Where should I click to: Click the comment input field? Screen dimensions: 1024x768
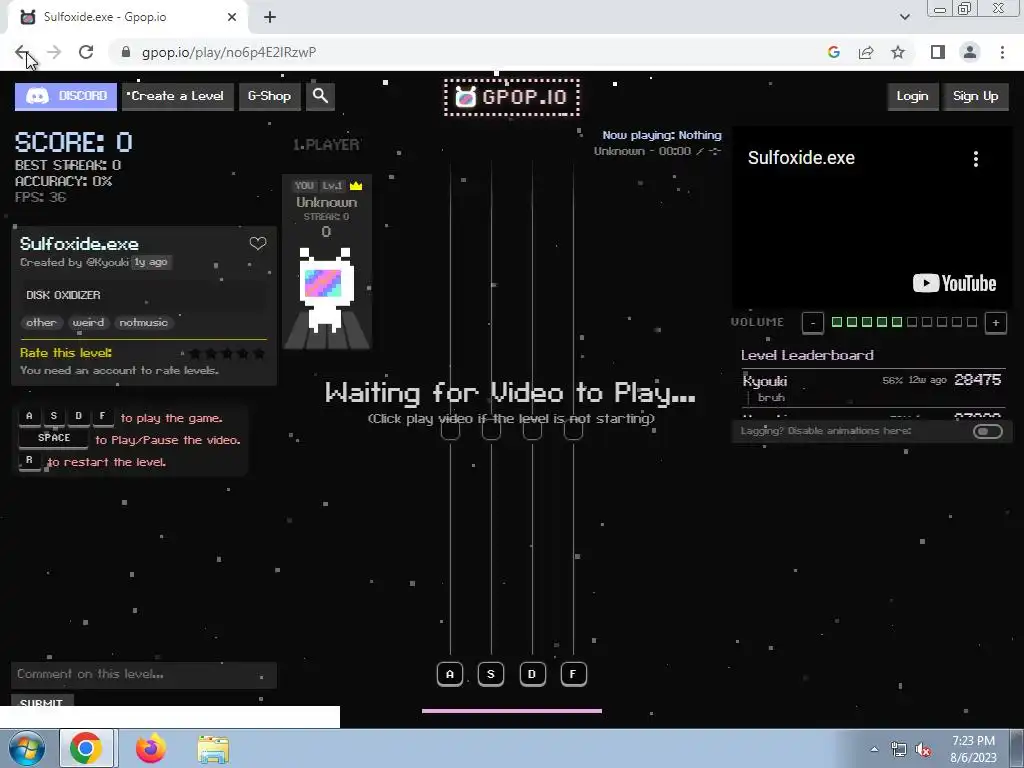coord(144,675)
